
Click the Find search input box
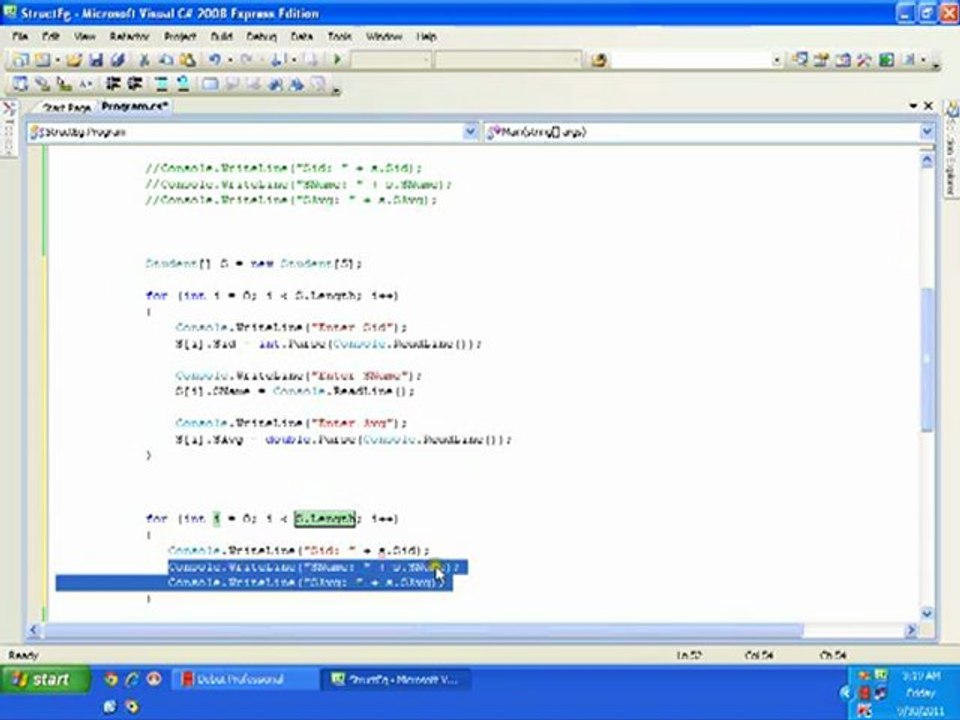(x=691, y=60)
